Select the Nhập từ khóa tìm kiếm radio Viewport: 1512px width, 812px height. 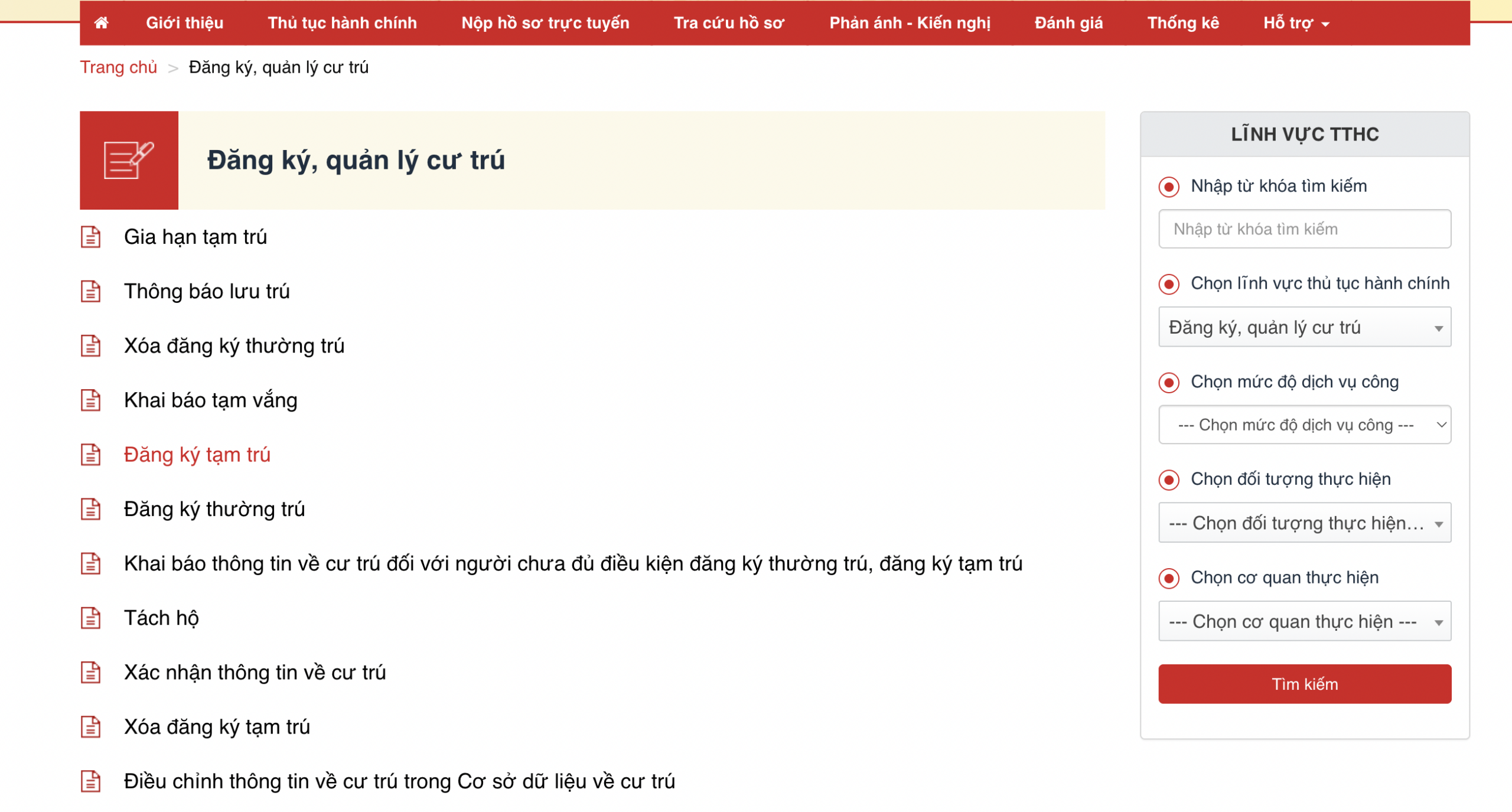(x=1168, y=187)
